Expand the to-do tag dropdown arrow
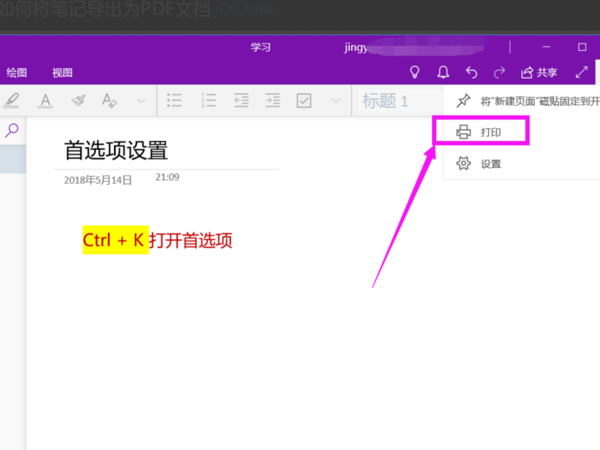 pyautogui.click(x=335, y=100)
